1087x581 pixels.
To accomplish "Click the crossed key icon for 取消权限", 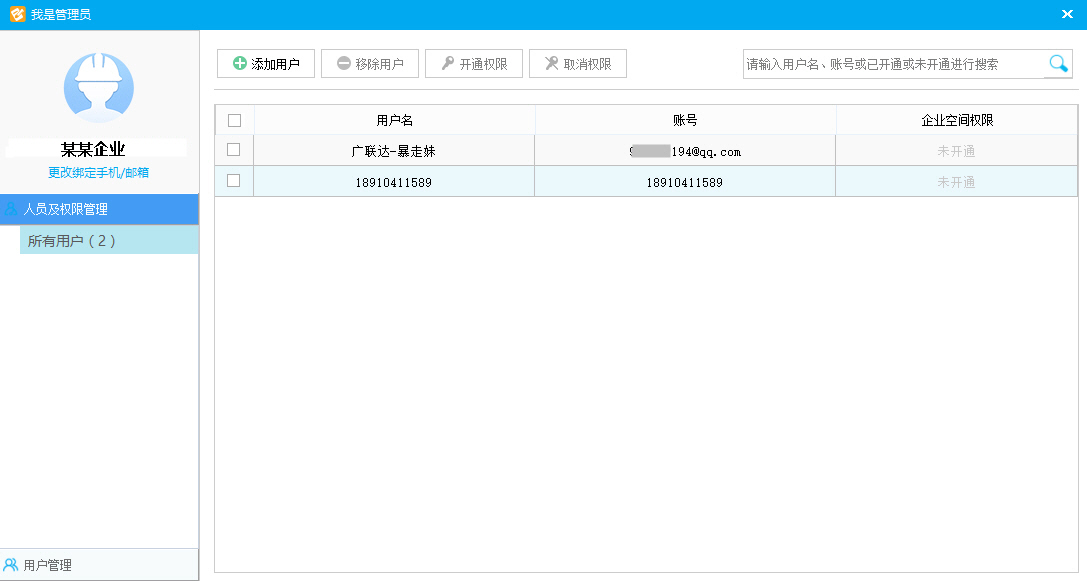I will [x=551, y=64].
